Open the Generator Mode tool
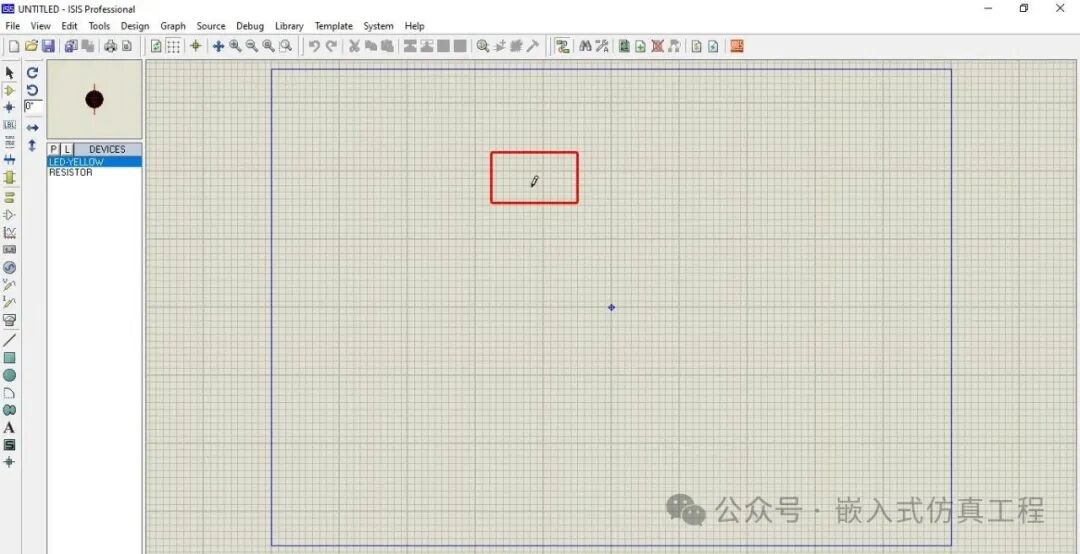This screenshot has height=554, width=1080. 10,267
